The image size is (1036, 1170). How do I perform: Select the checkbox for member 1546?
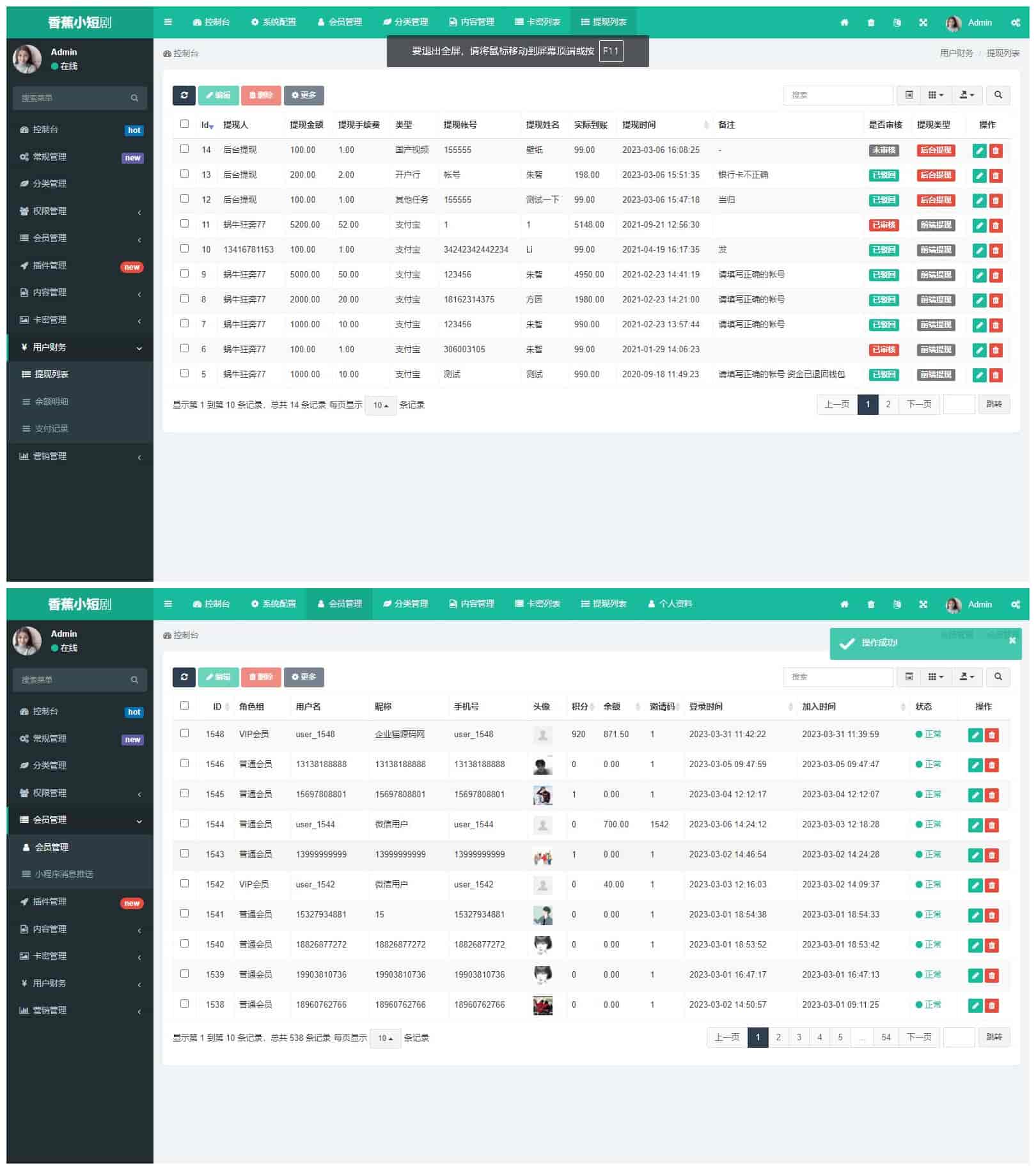pyautogui.click(x=184, y=763)
